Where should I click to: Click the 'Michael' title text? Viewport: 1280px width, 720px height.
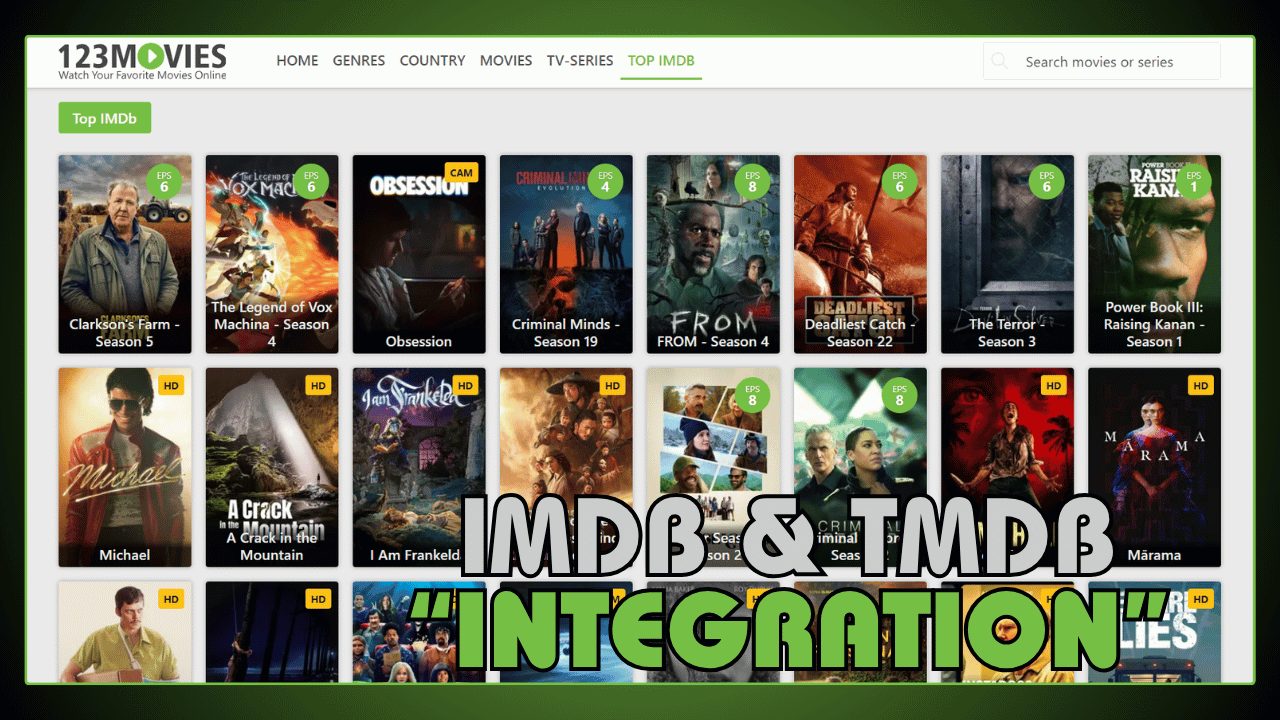[x=125, y=555]
